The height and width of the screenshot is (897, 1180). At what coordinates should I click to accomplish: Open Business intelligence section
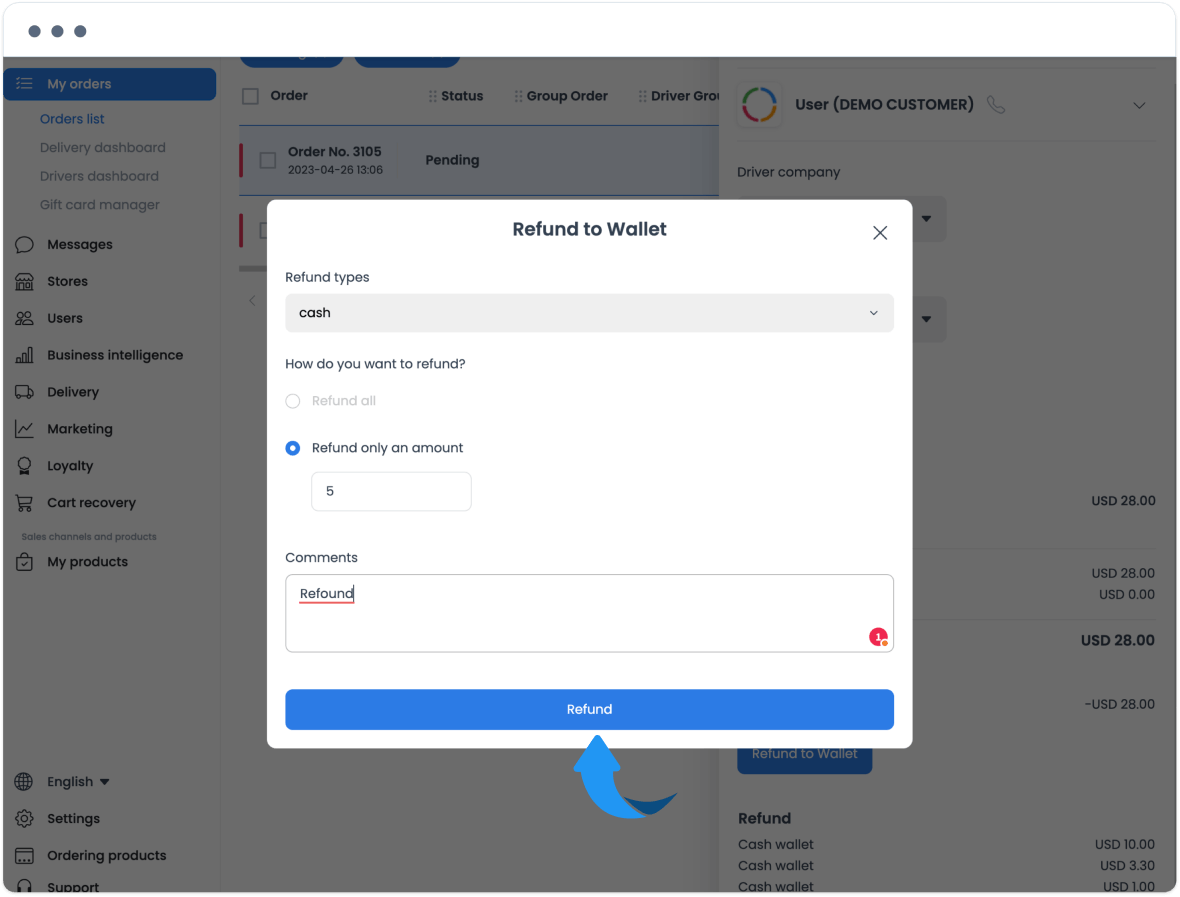coord(115,355)
